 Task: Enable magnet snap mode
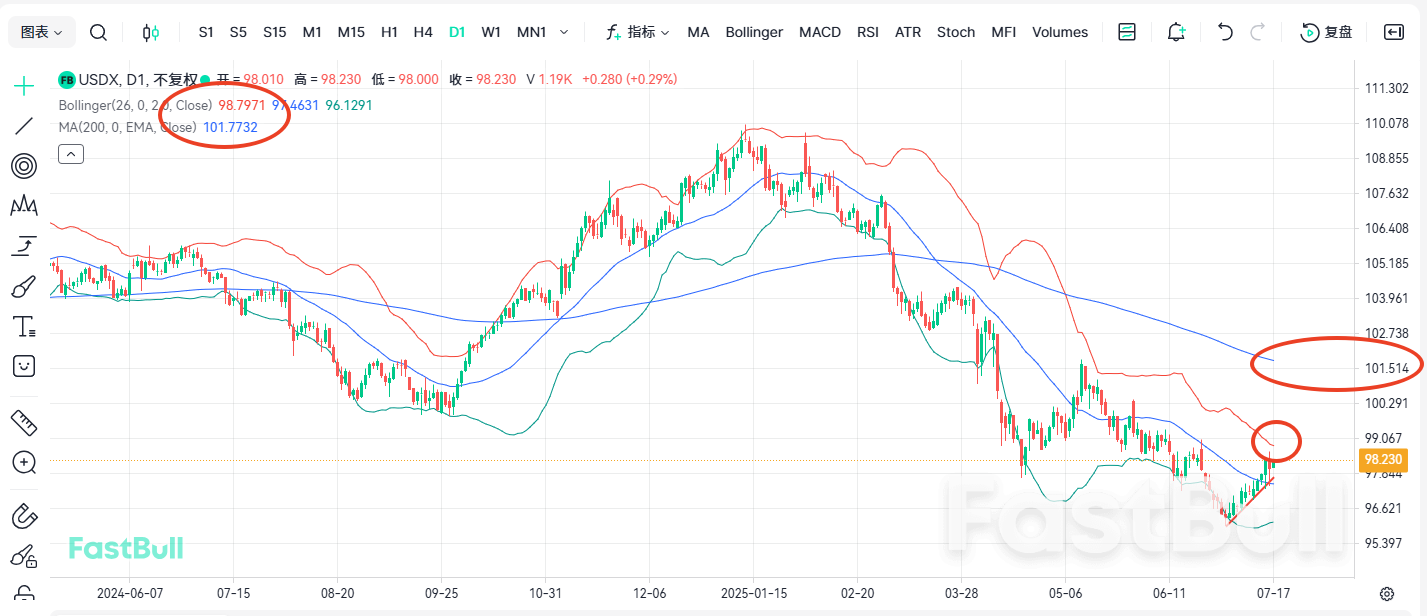(24, 516)
